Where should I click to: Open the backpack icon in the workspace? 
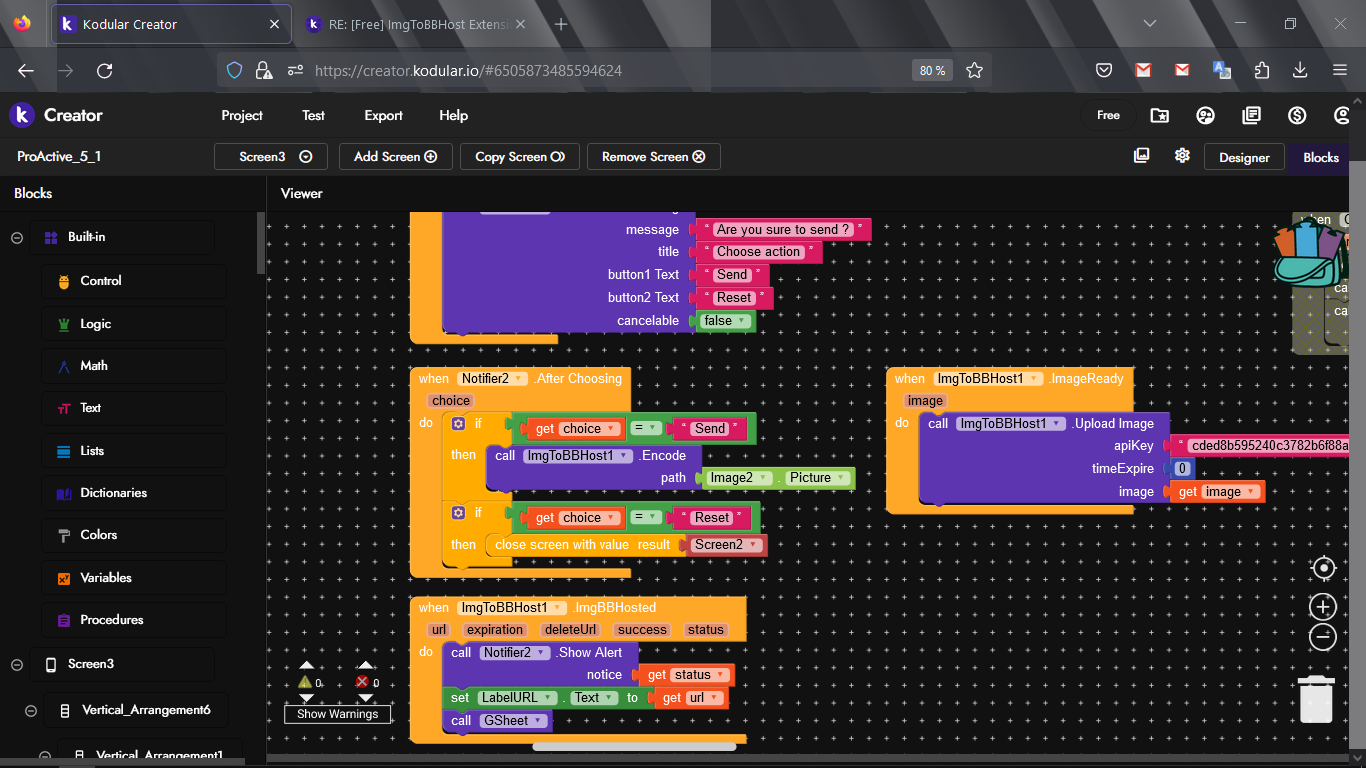[x=1311, y=255]
